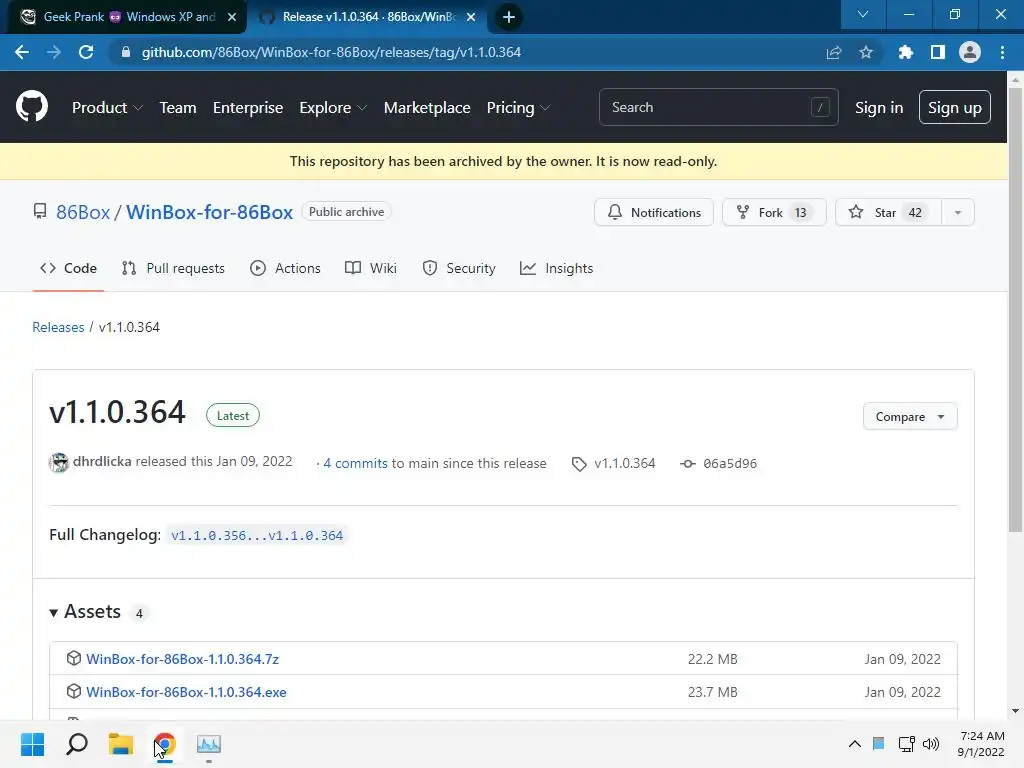
Task: Open the Team page
Action: click(178, 108)
